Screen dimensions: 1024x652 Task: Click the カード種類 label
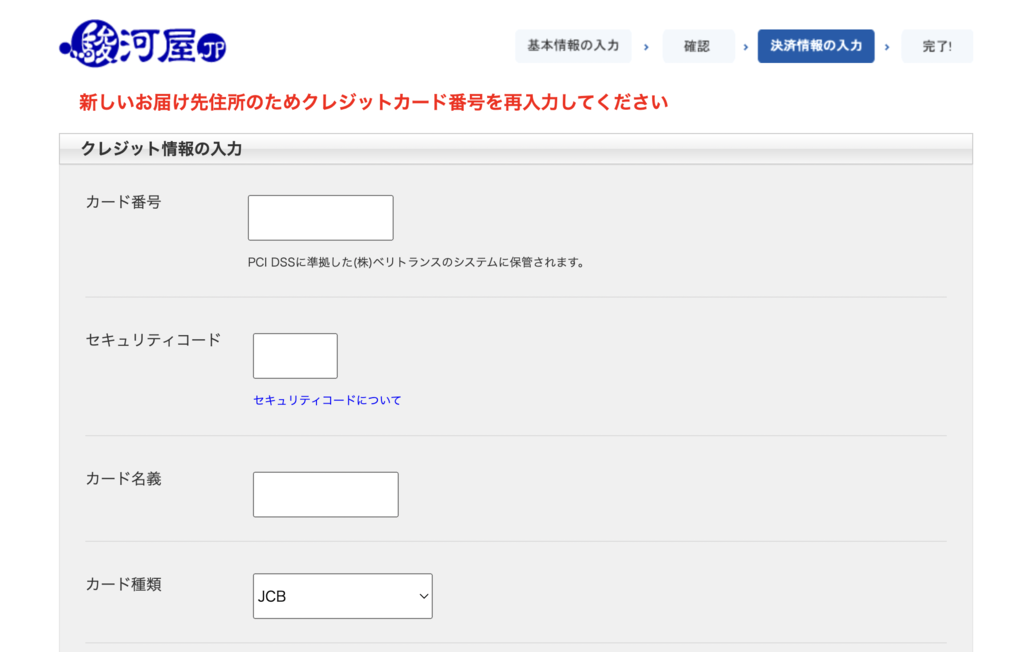point(123,584)
